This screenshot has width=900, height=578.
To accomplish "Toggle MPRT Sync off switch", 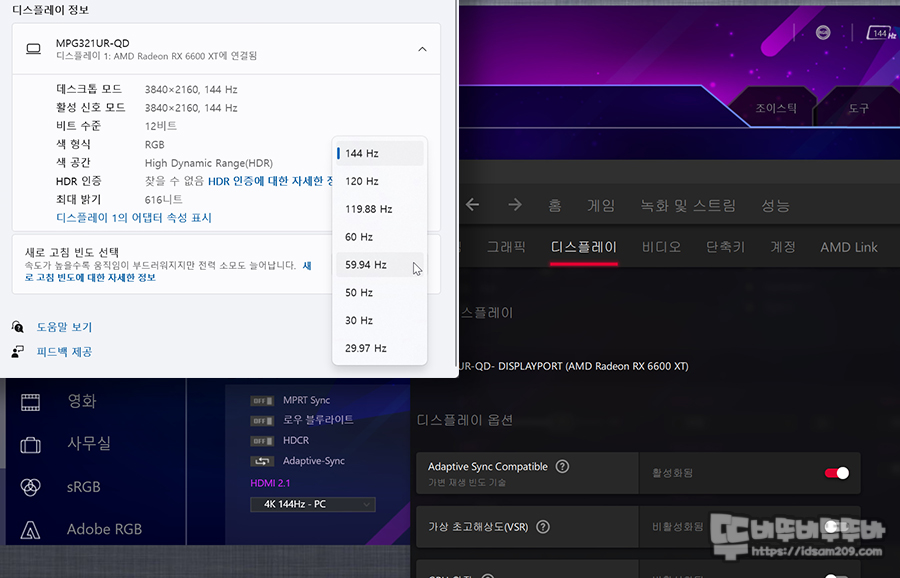I will (262, 401).
